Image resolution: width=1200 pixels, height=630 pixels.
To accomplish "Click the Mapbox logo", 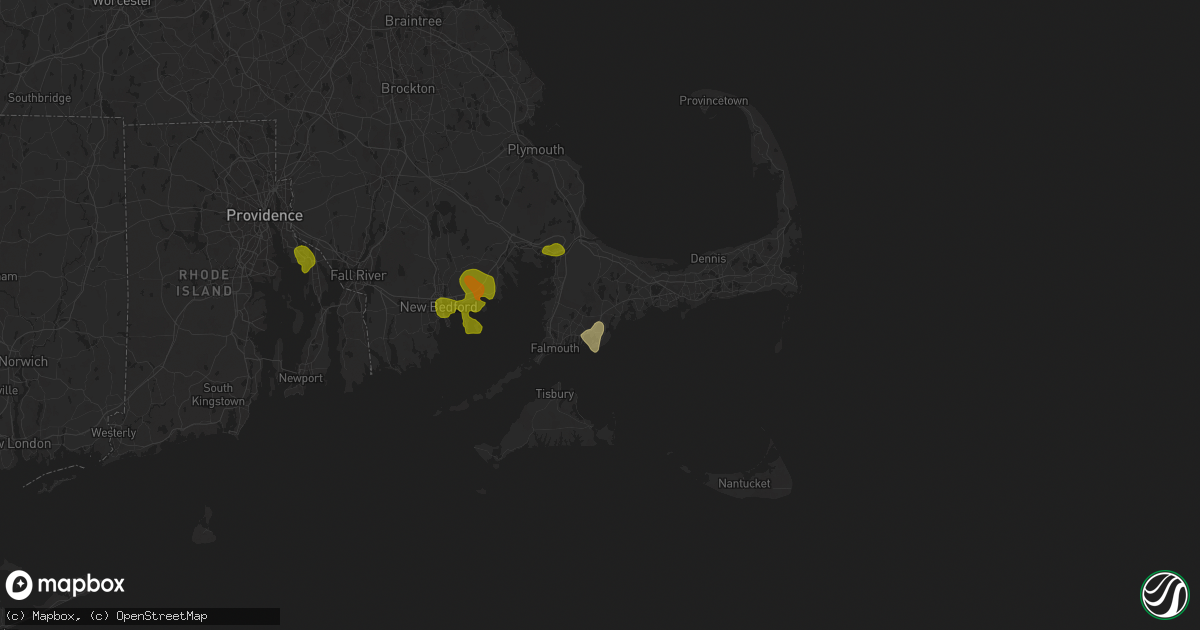I will pyautogui.click(x=66, y=585).
